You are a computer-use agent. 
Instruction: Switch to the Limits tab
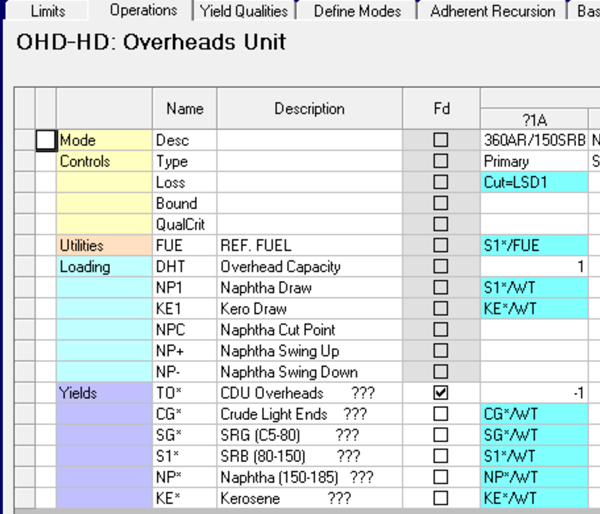pos(48,11)
